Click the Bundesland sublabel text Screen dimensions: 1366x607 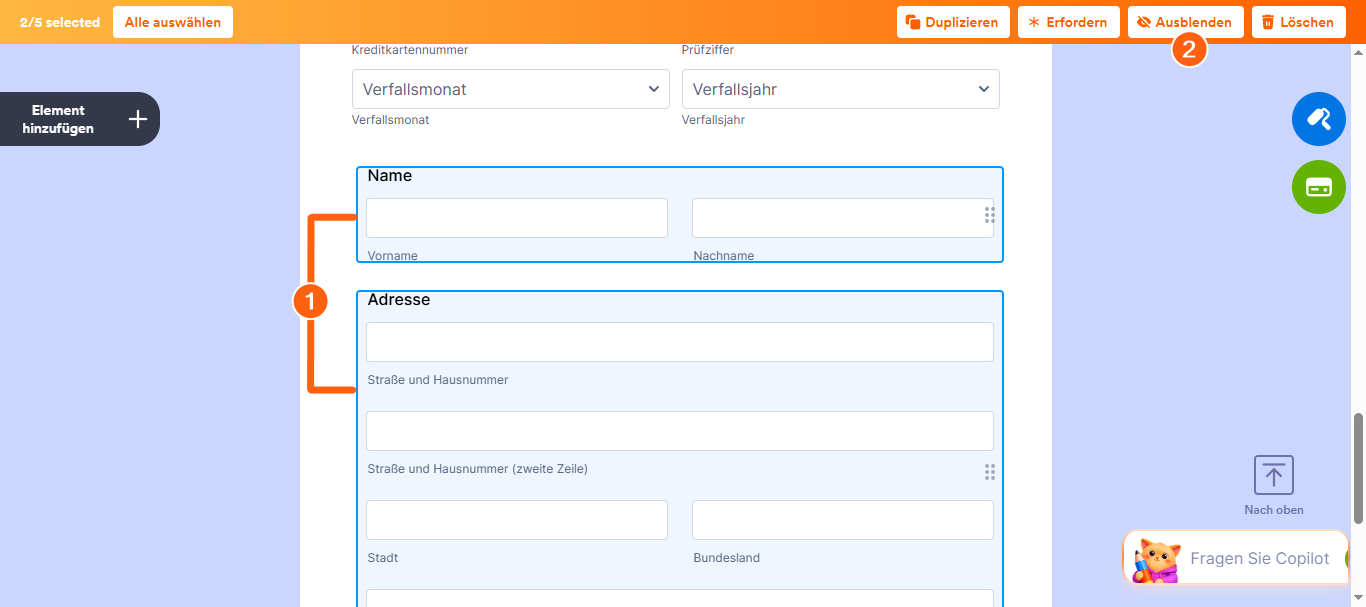click(x=727, y=558)
